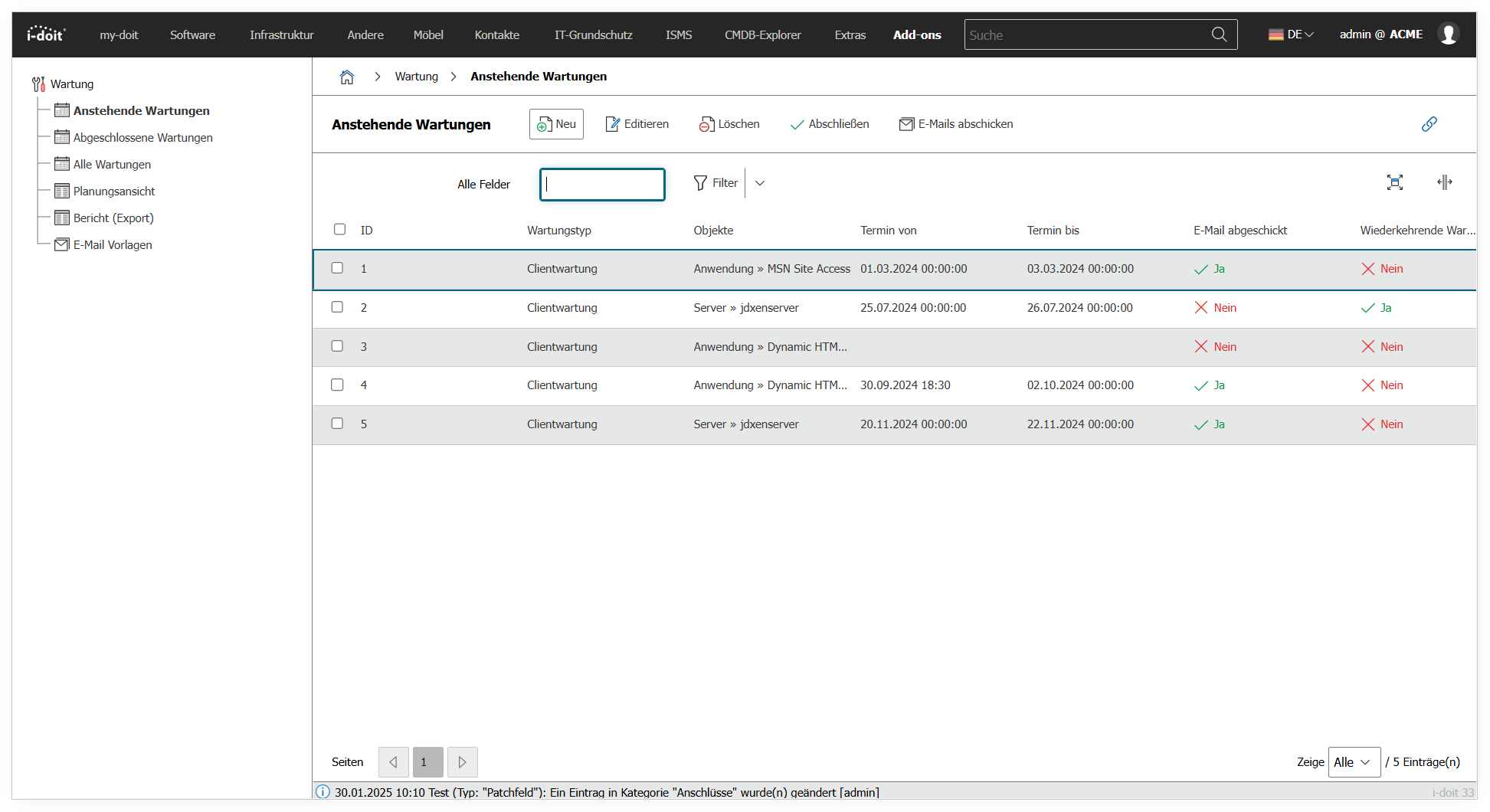The image size is (1490, 812).
Task: Click the home breadcrumb icon
Action: [x=347, y=77]
